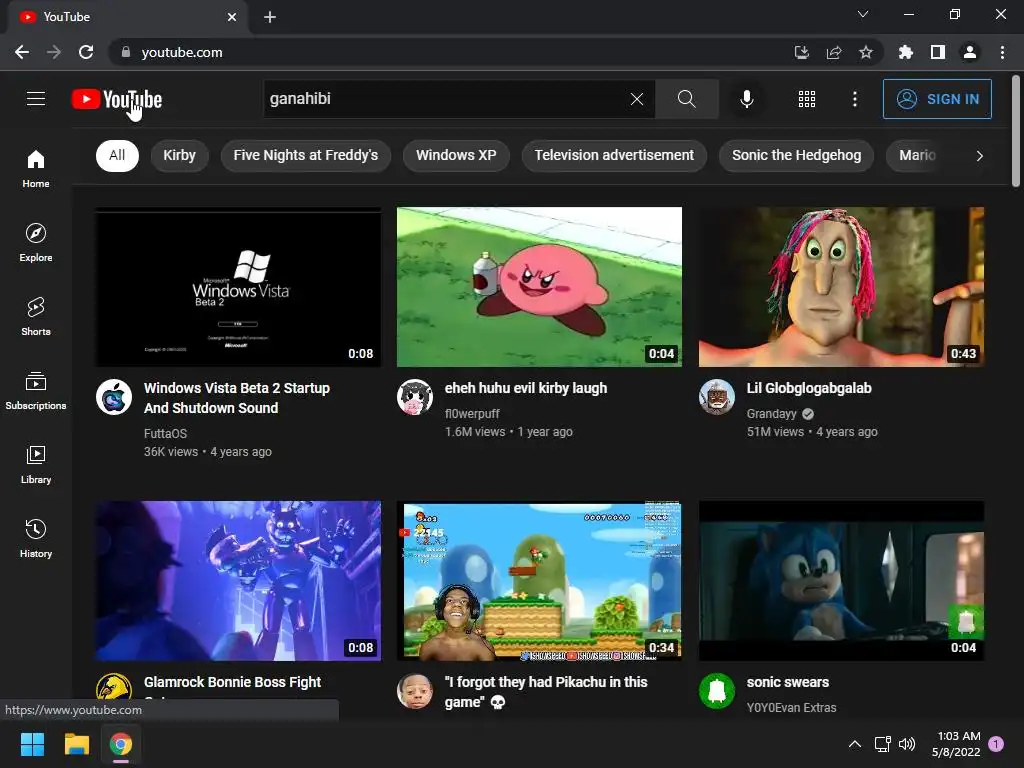Click the Glamrock Bonnie Boss Fight title
Viewport: 1024px width, 768px height.
coord(232,682)
